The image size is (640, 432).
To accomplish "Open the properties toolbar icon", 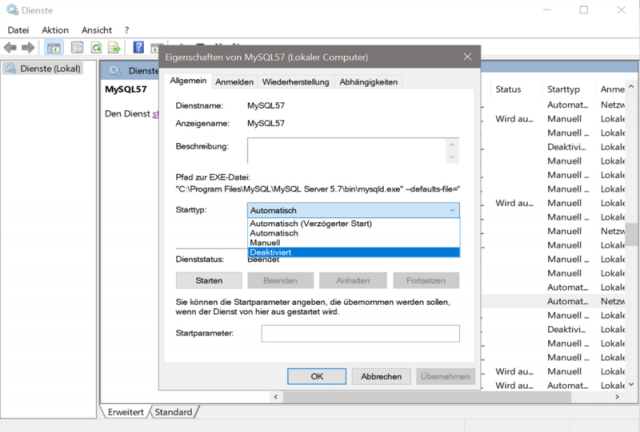I will click(77, 48).
